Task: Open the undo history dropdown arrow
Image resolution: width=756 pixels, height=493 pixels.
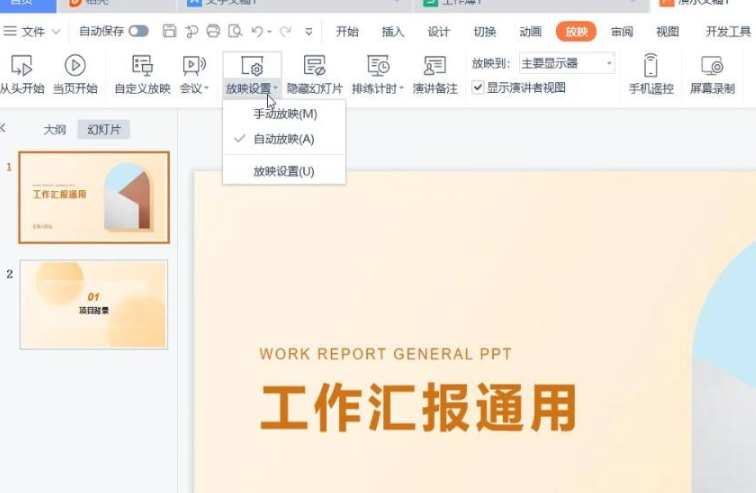Action: pos(270,32)
